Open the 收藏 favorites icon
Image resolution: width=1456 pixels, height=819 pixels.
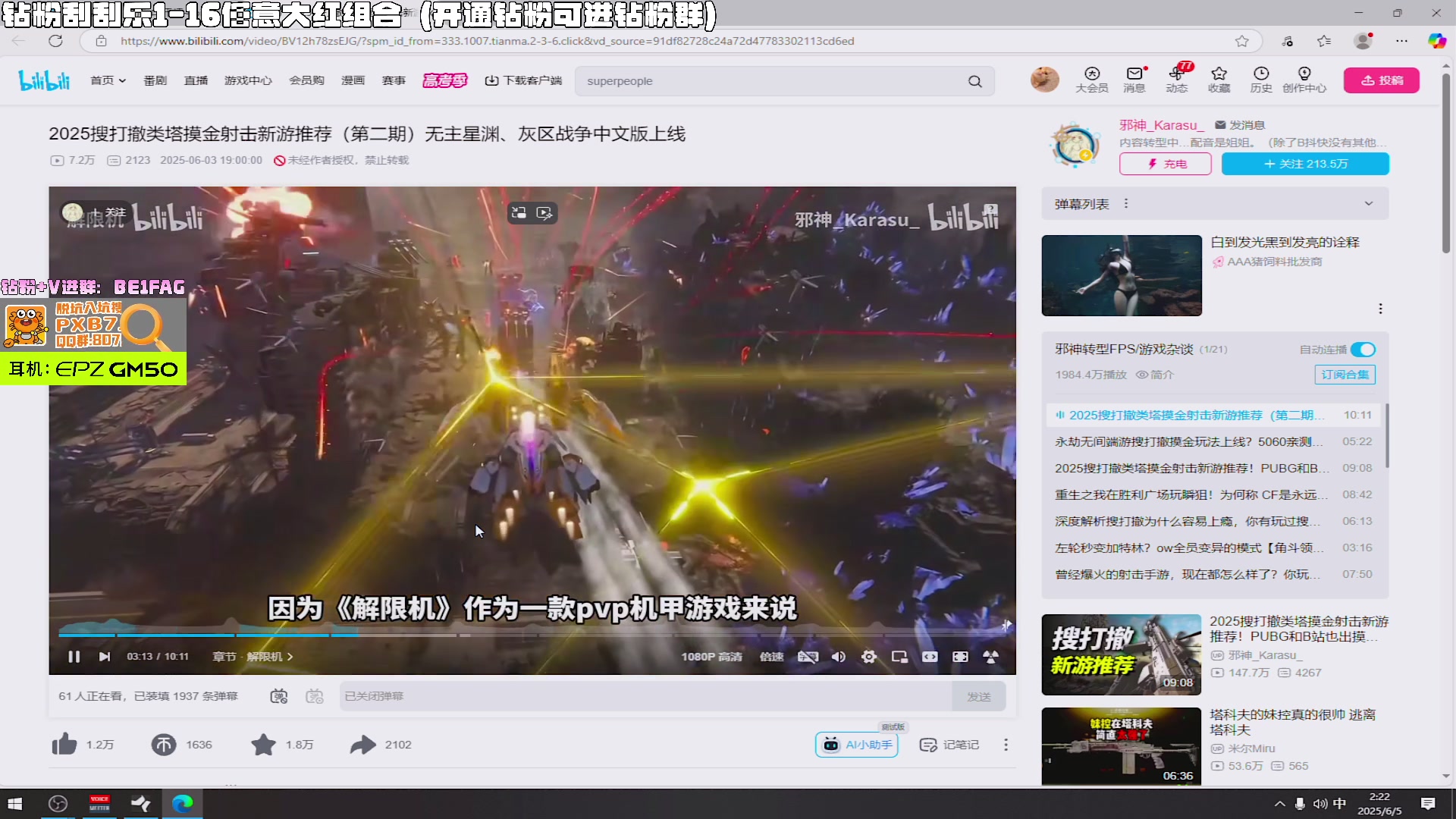(x=1219, y=80)
